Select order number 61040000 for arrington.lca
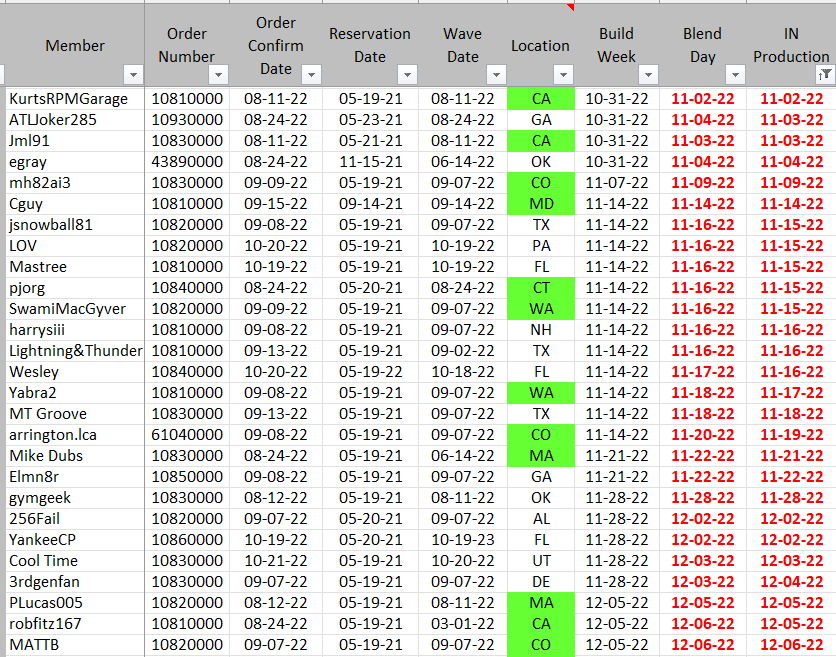The width and height of the screenshot is (836, 657). [187, 435]
